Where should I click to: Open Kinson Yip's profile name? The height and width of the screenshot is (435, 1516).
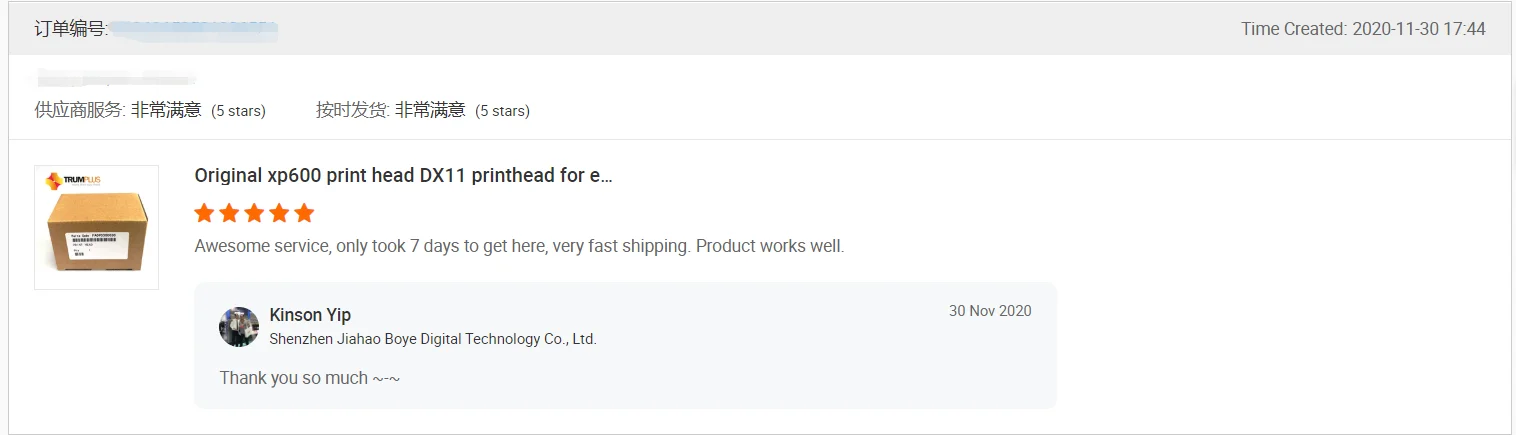coord(310,315)
